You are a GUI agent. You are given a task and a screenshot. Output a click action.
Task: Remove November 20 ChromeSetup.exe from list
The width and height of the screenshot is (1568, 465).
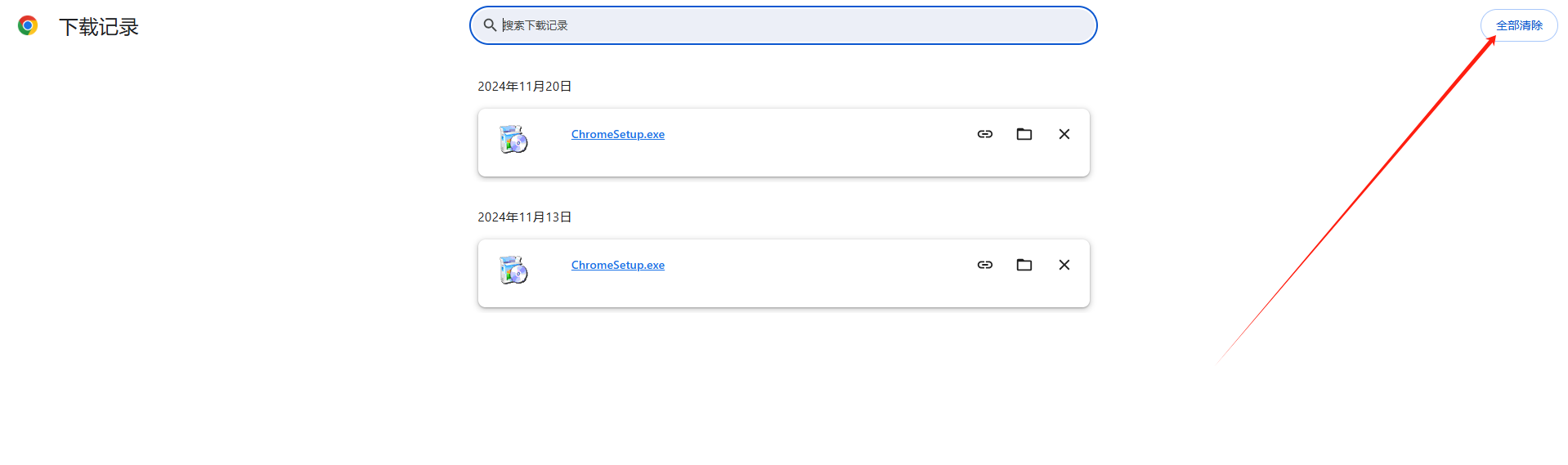1064,134
